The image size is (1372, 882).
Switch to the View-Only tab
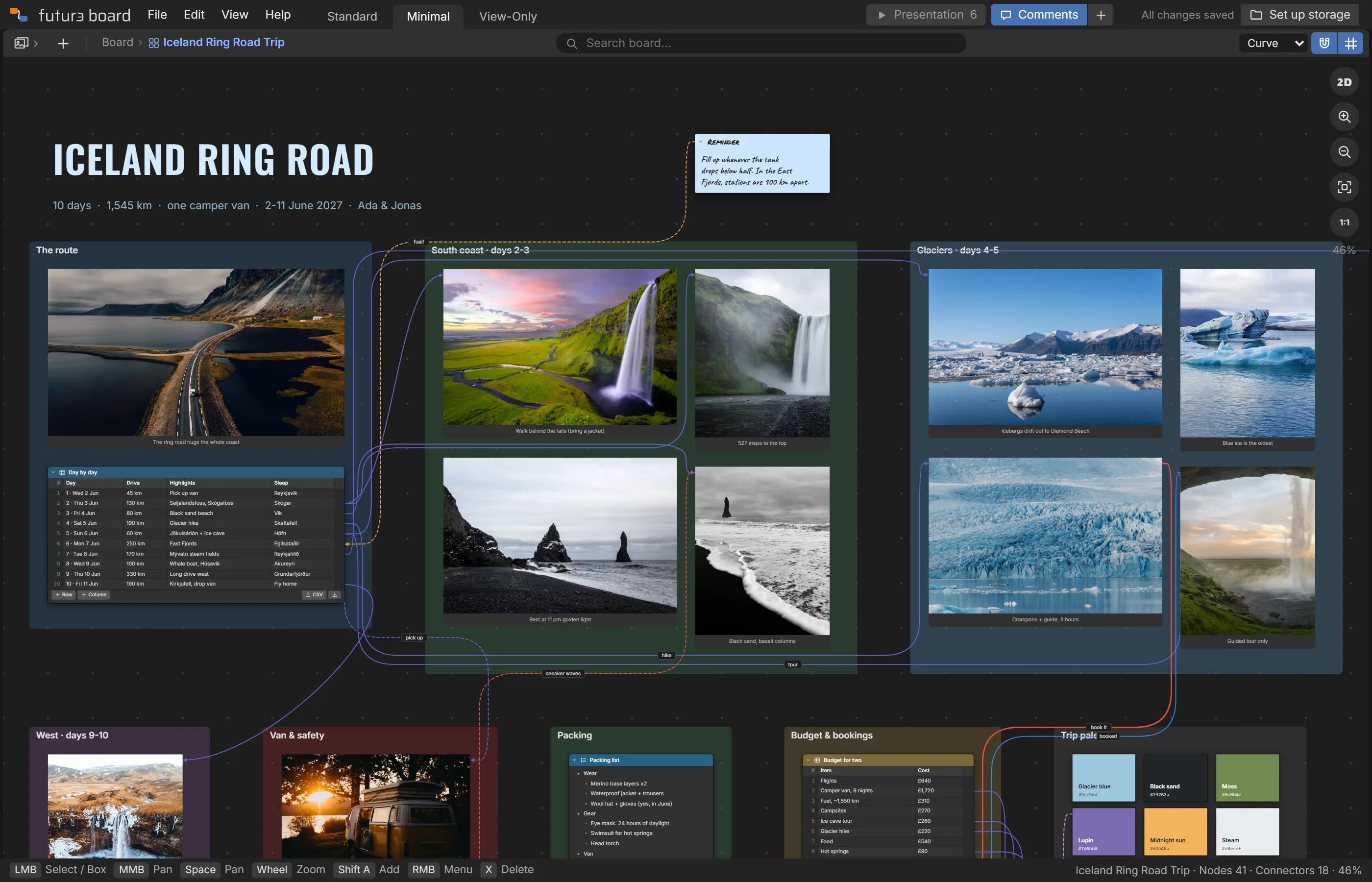coord(508,17)
